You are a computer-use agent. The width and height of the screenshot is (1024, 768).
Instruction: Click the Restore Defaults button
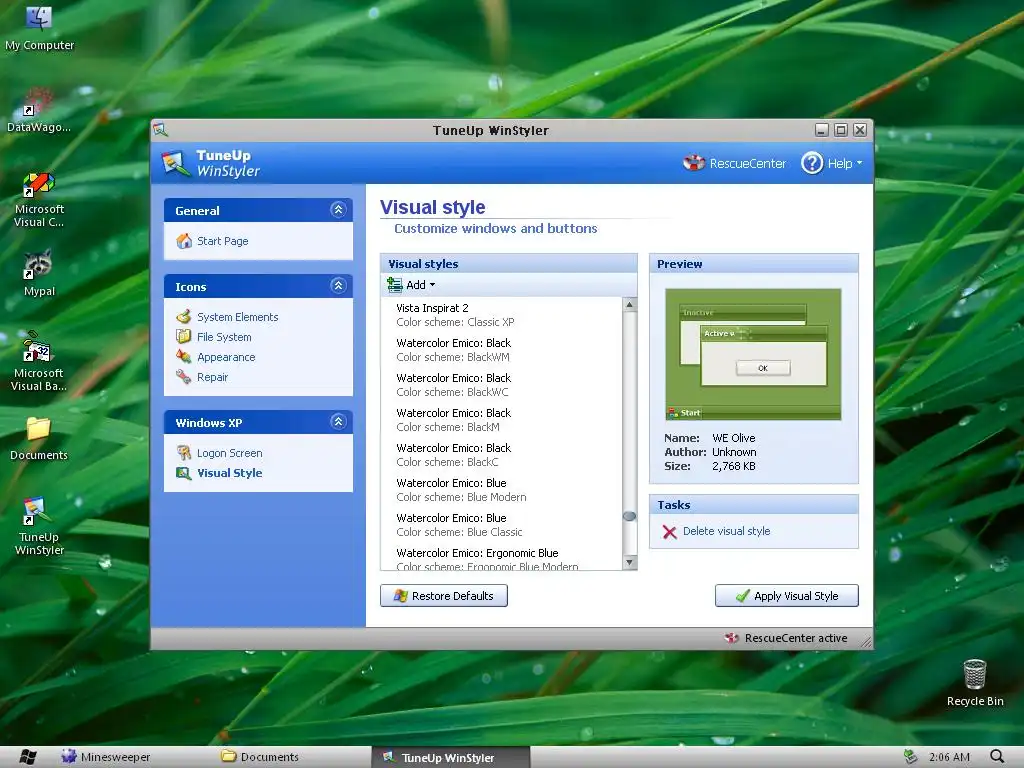(444, 596)
